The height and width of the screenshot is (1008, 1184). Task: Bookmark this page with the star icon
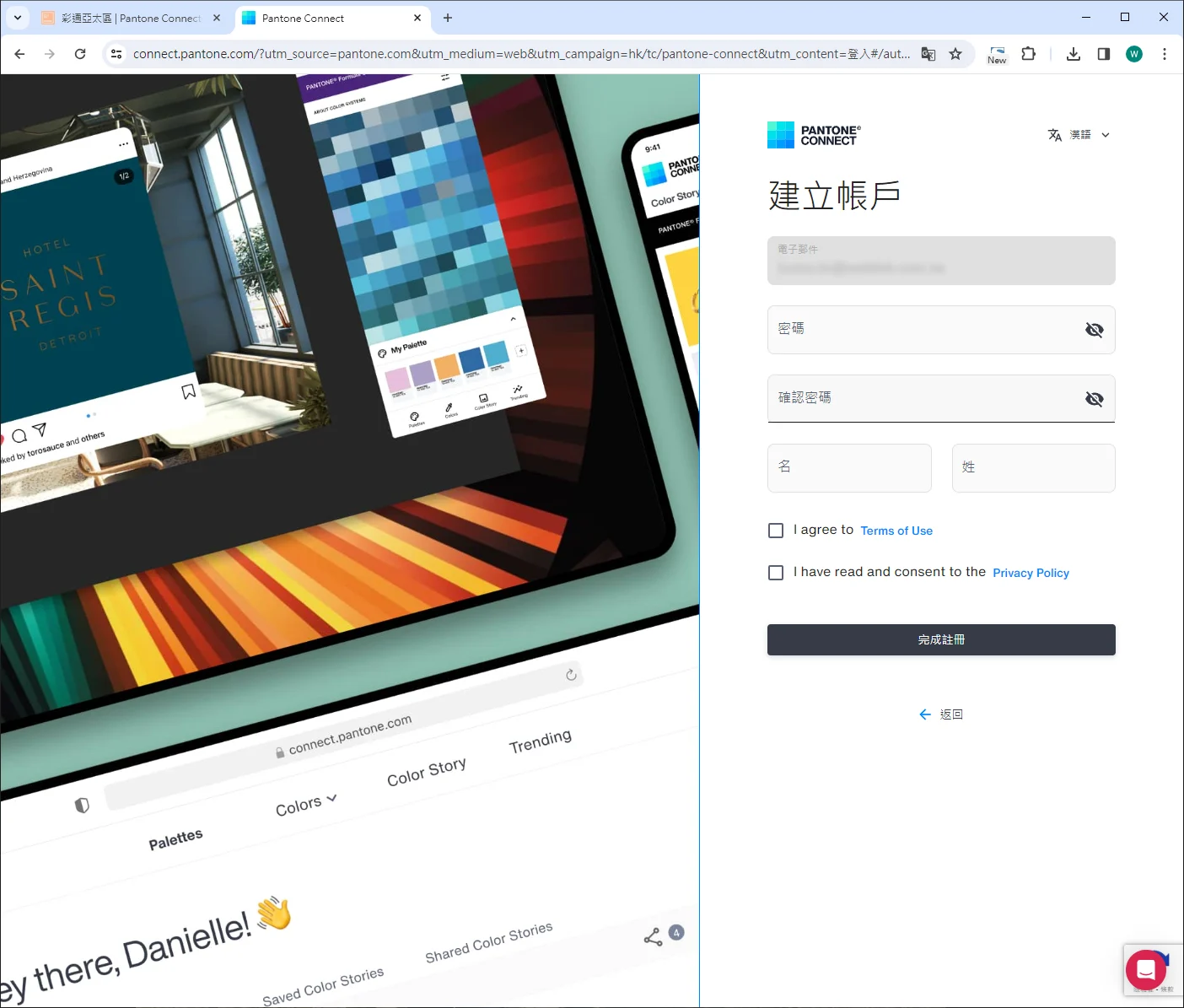pyautogui.click(x=955, y=54)
